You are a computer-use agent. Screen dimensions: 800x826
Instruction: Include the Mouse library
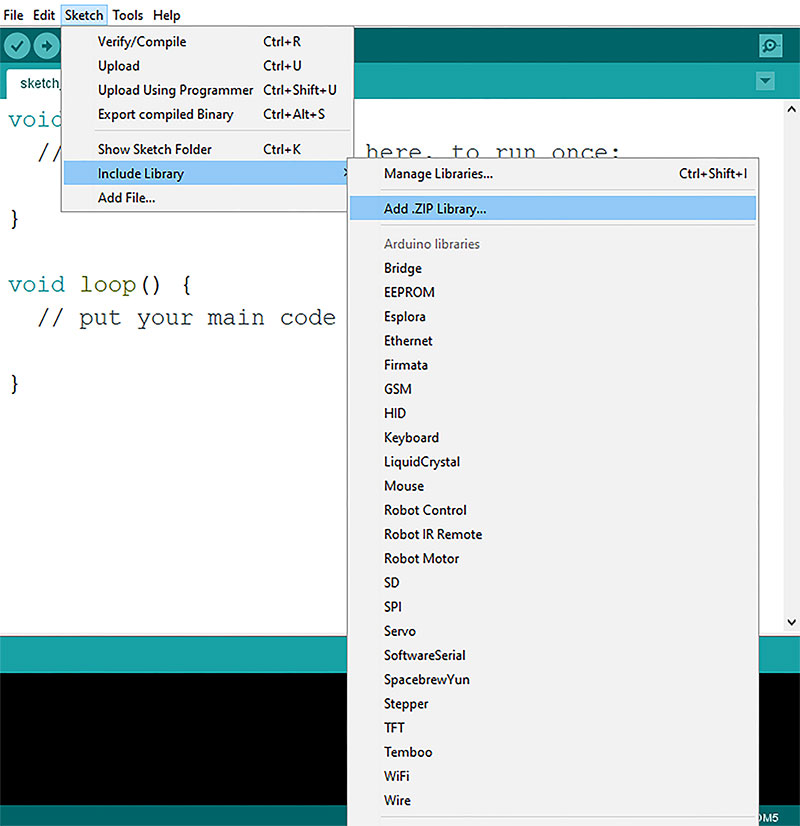pos(553,486)
